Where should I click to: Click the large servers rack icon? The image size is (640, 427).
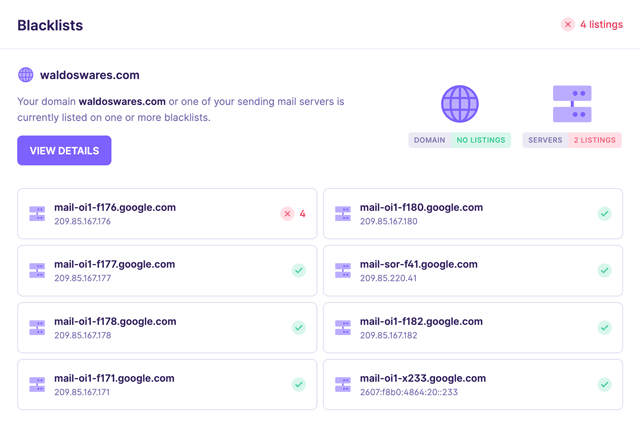[572, 104]
